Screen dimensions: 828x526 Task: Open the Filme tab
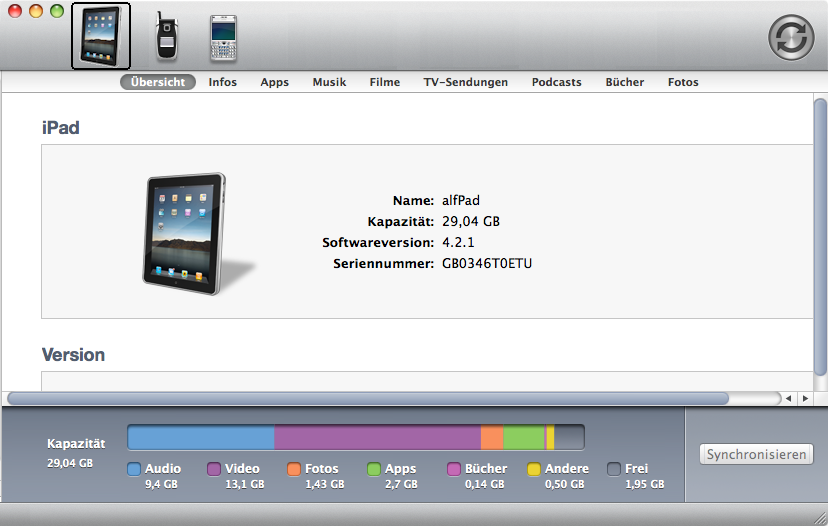[x=384, y=82]
